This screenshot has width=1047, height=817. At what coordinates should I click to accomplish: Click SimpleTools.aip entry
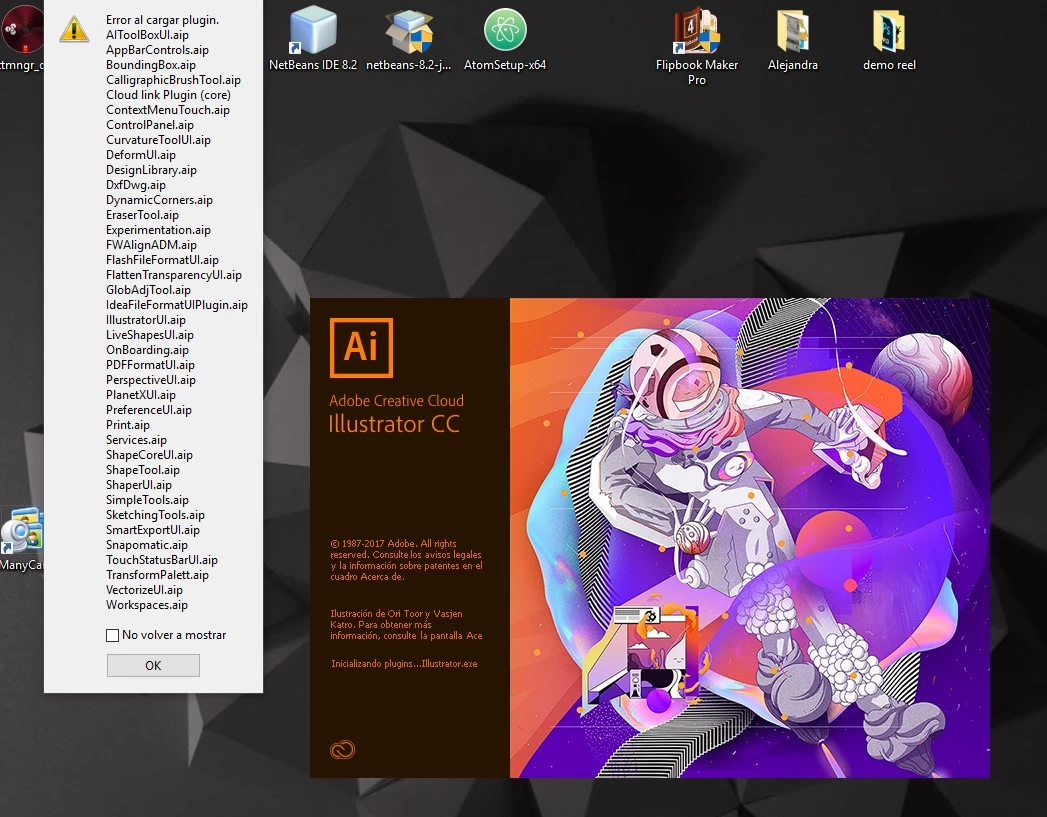click(147, 501)
